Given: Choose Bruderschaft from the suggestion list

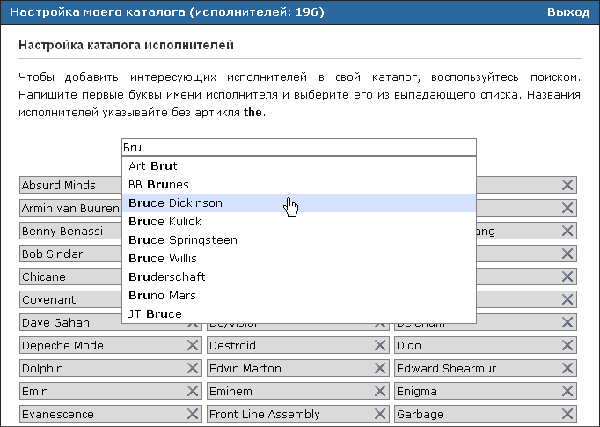Looking at the screenshot, I should click(x=168, y=277).
